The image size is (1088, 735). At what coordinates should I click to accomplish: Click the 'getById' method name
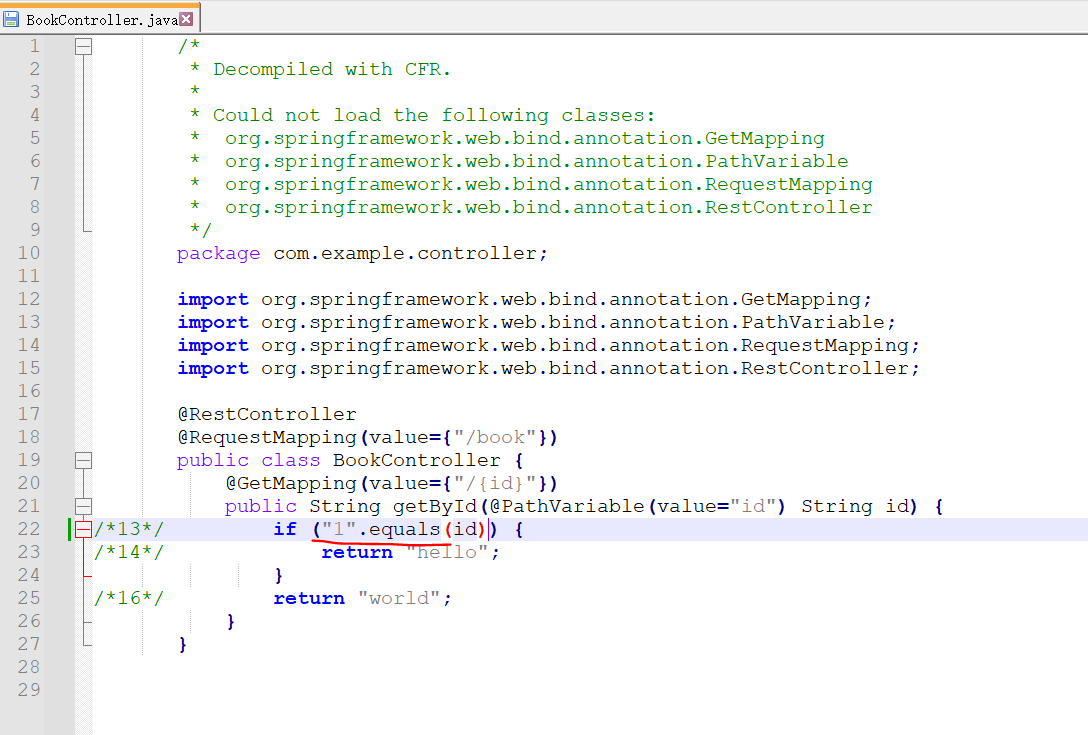tap(435, 506)
